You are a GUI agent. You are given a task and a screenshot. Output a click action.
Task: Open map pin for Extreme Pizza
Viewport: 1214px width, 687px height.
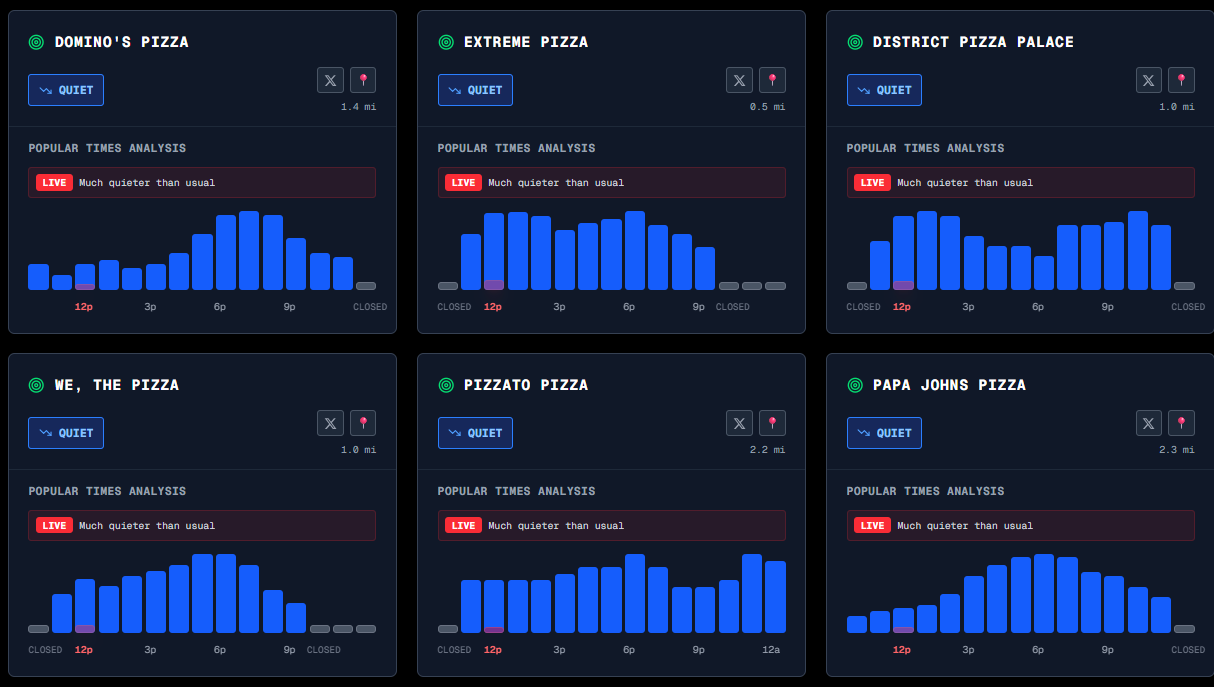point(772,80)
